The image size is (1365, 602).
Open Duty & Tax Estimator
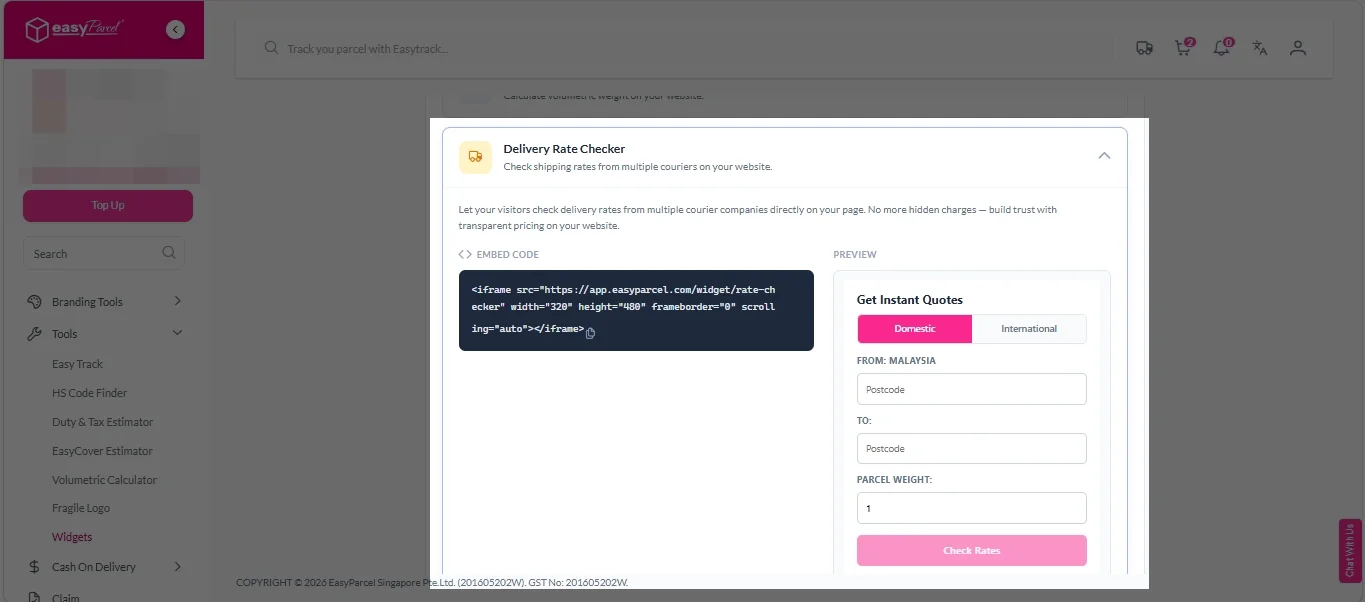[102, 422]
